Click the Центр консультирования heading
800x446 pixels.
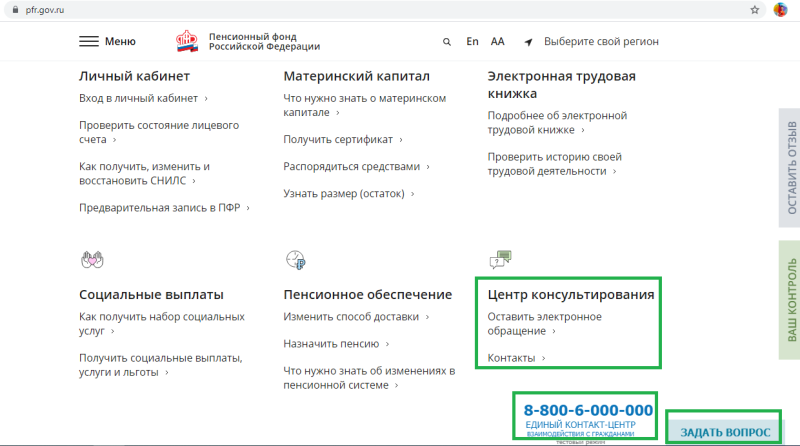tap(570, 294)
